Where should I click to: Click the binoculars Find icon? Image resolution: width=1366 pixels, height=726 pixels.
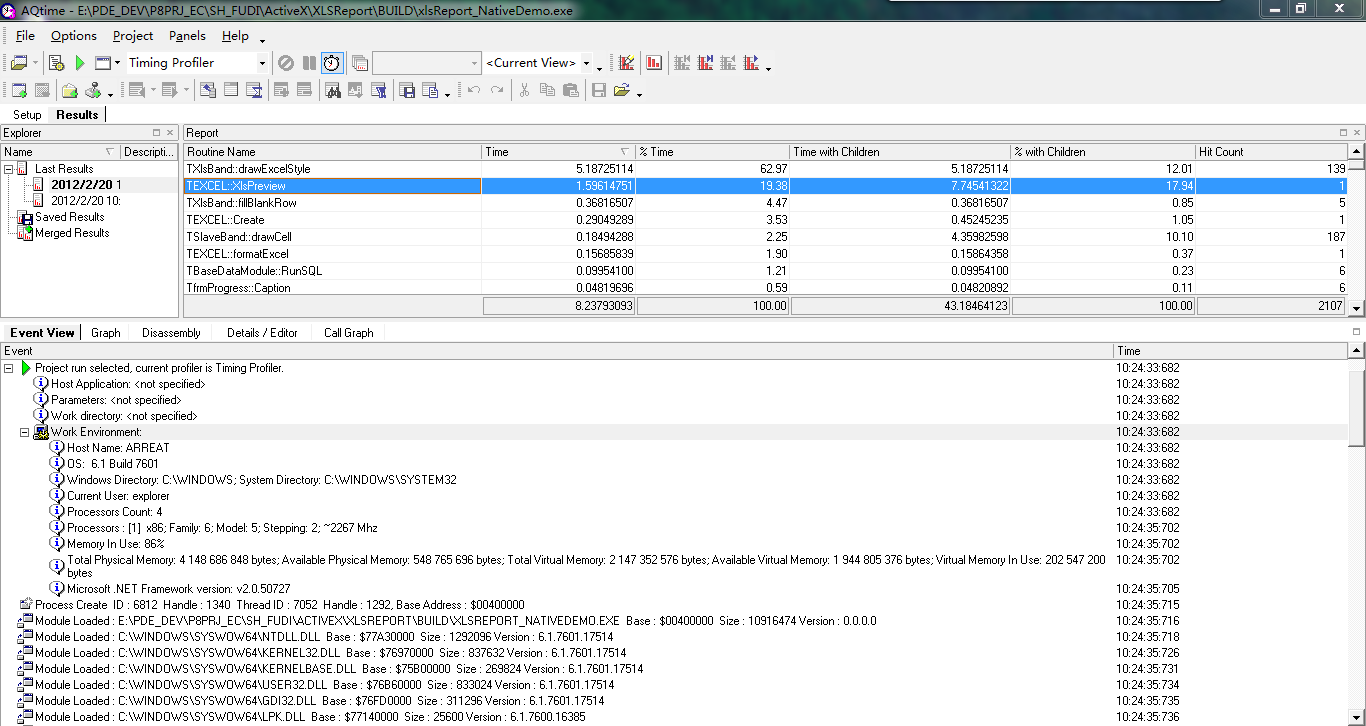pos(332,91)
